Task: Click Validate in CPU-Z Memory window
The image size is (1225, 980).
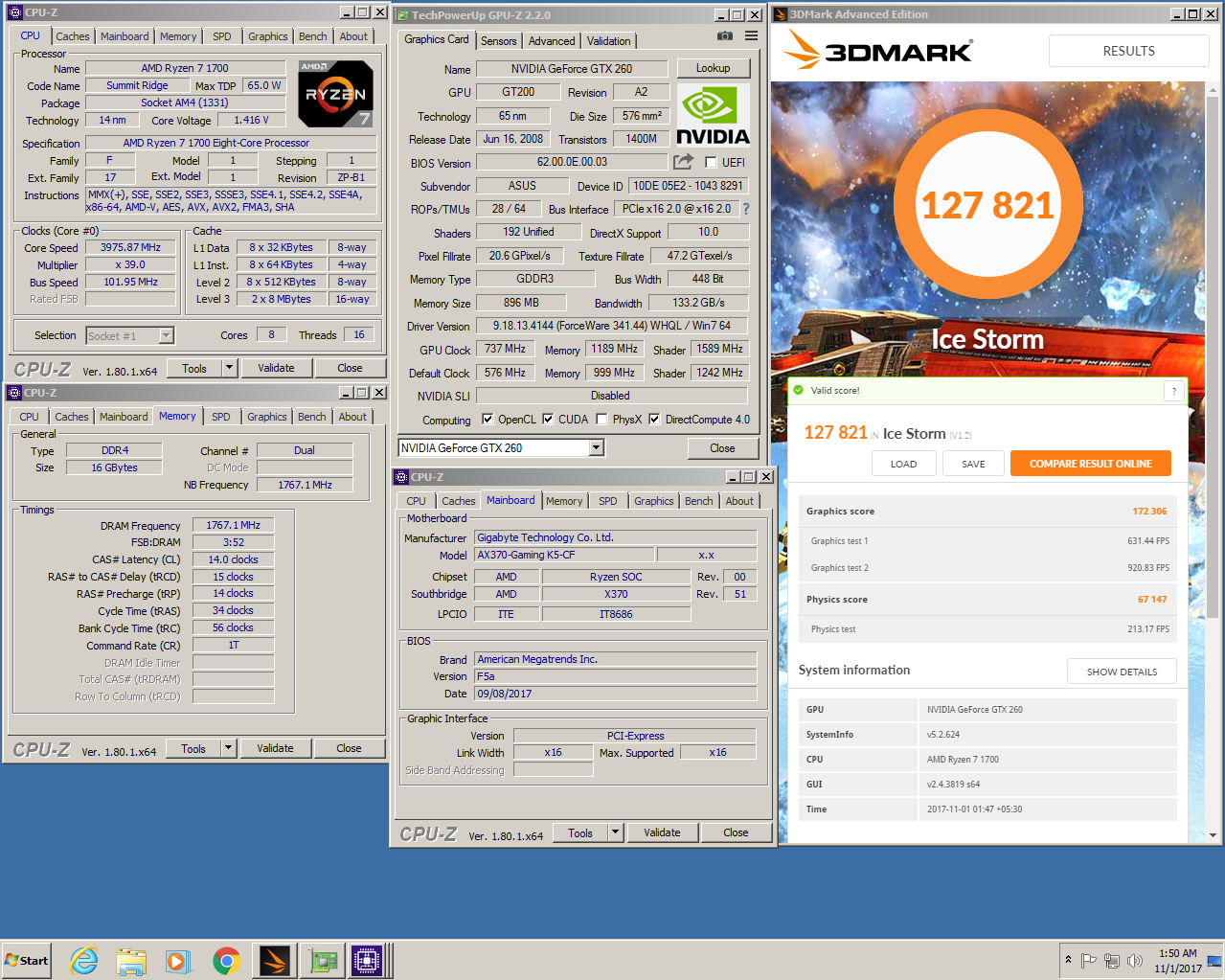Action: 276,748
